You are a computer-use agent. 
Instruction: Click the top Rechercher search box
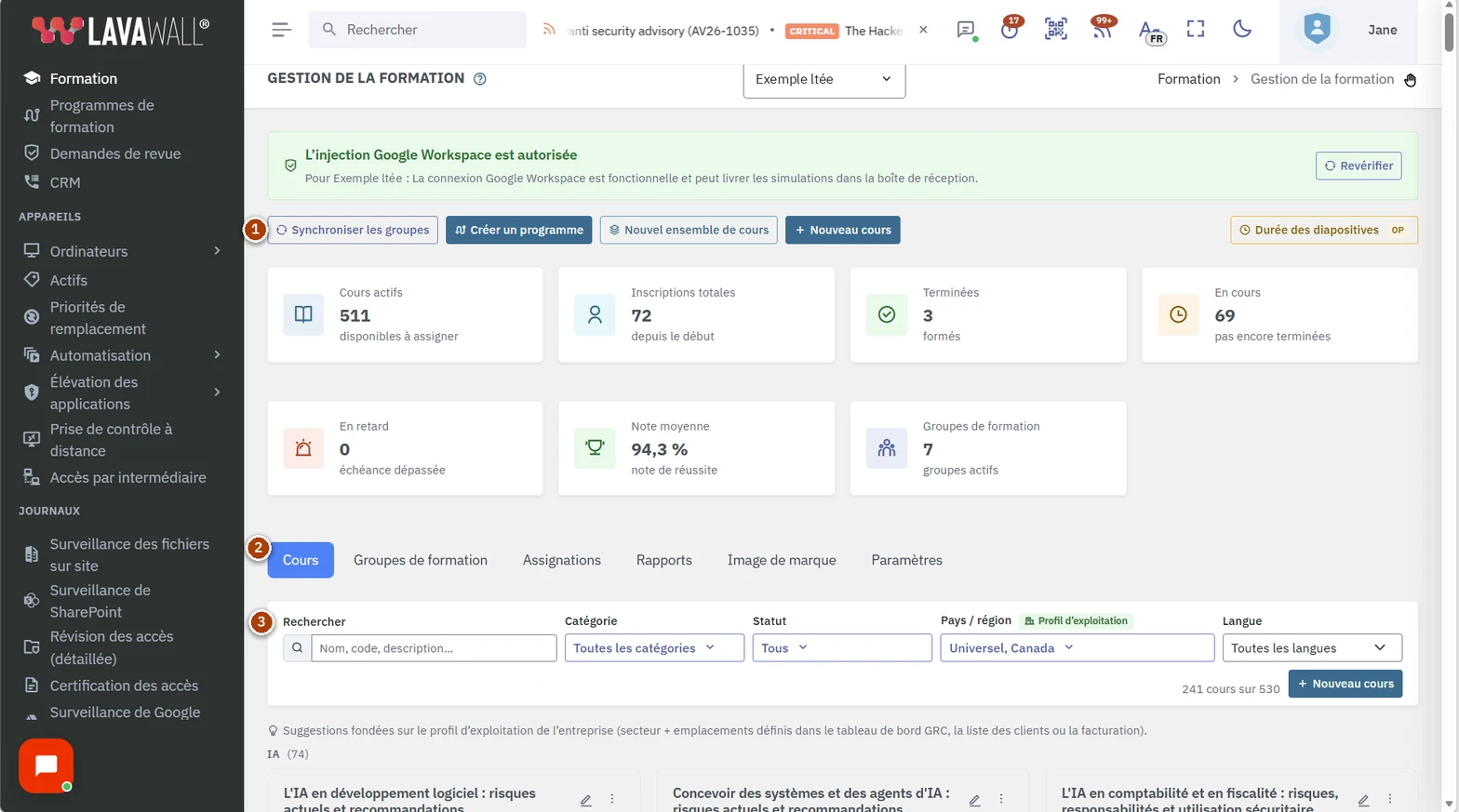418,30
